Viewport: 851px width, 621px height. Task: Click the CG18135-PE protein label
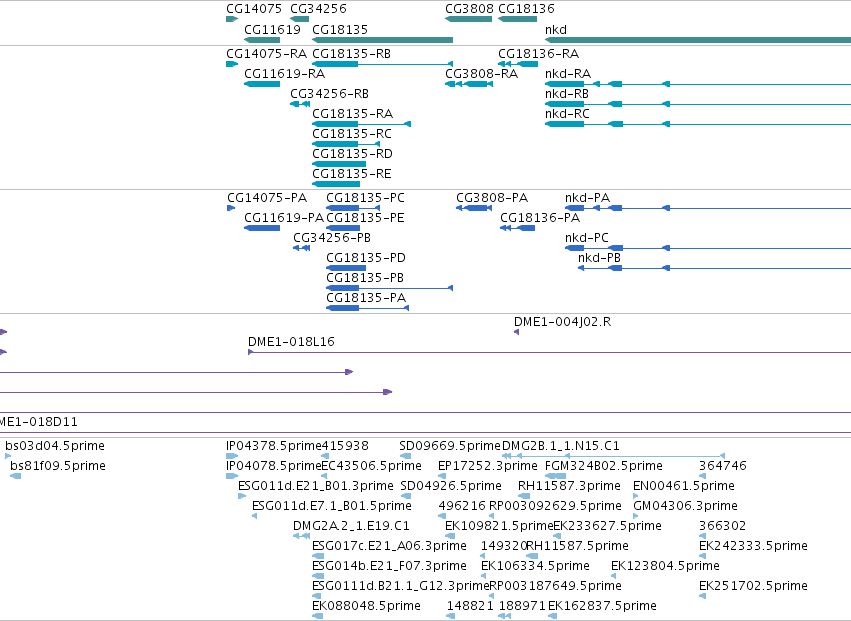coord(365,218)
